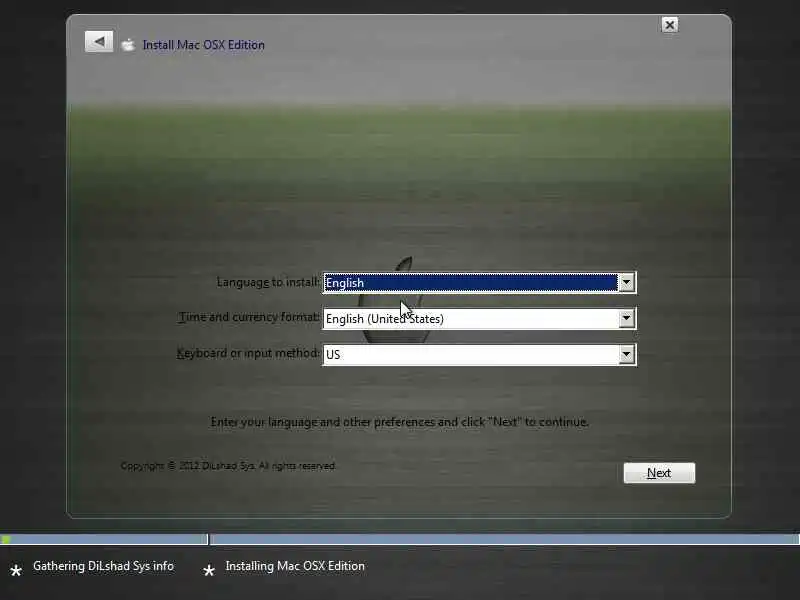This screenshot has height=600, width=800.
Task: Click the asterisk beside Installing Mac OSX Edition
Action: point(209,570)
